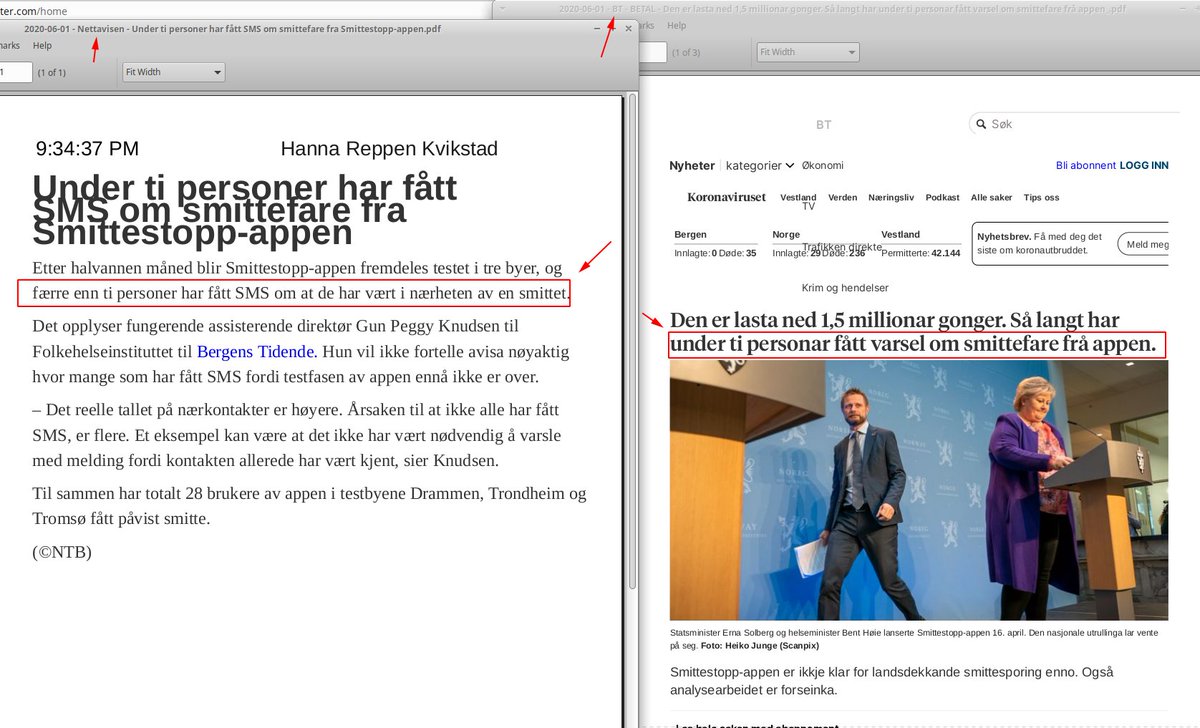Go to the Nyheter section
This screenshot has height=728, width=1200.
click(x=692, y=165)
